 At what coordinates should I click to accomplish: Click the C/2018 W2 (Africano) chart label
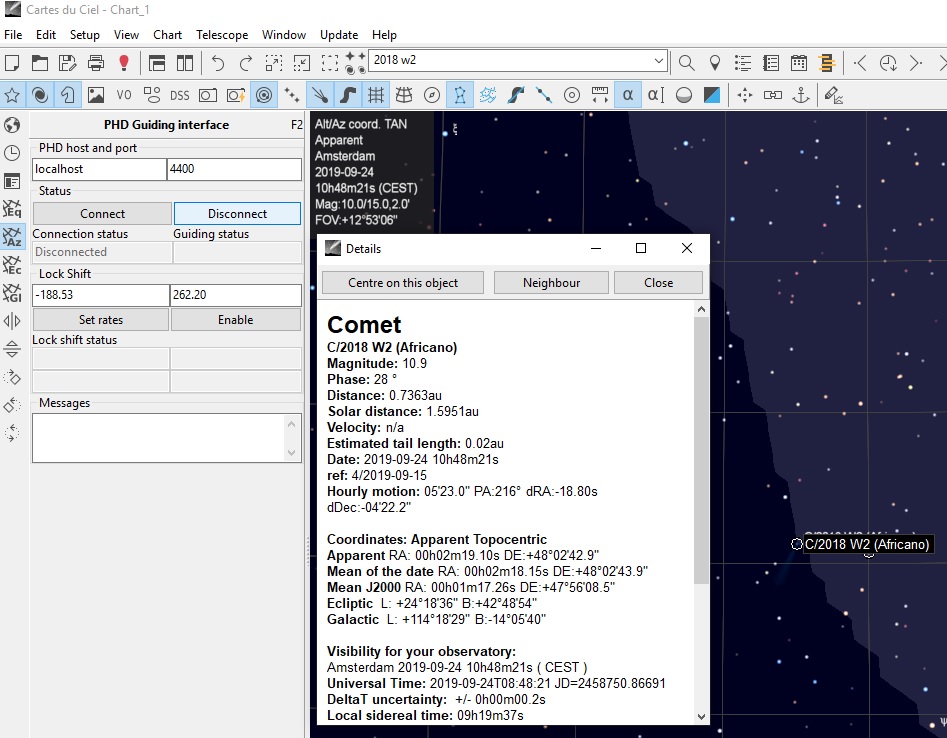867,544
